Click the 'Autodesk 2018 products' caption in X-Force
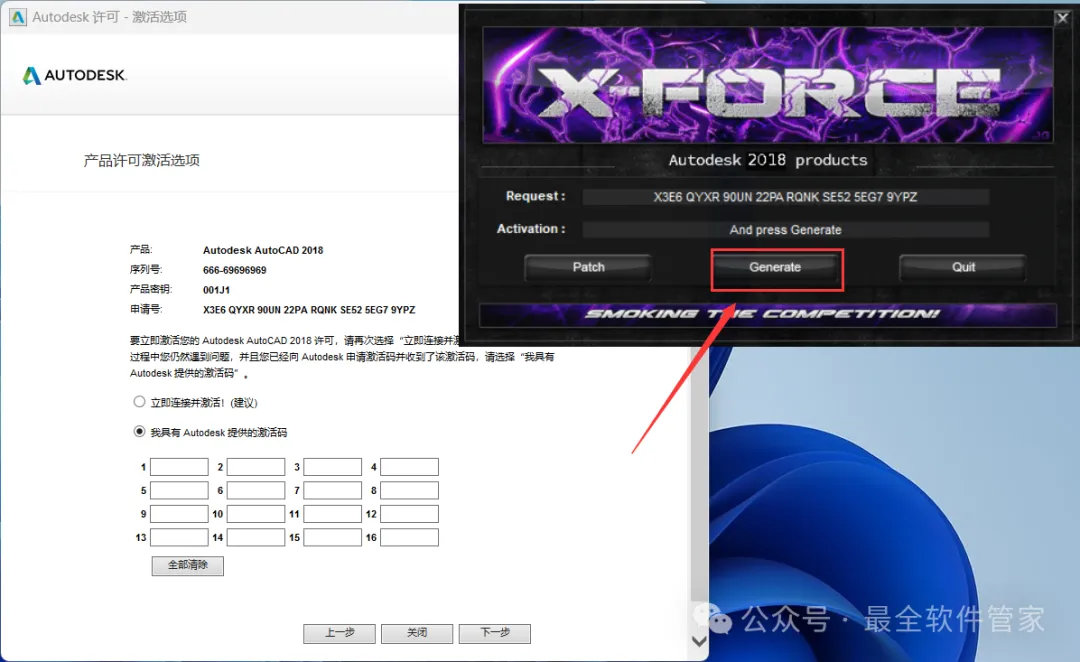The width and height of the screenshot is (1080, 662). [x=768, y=160]
